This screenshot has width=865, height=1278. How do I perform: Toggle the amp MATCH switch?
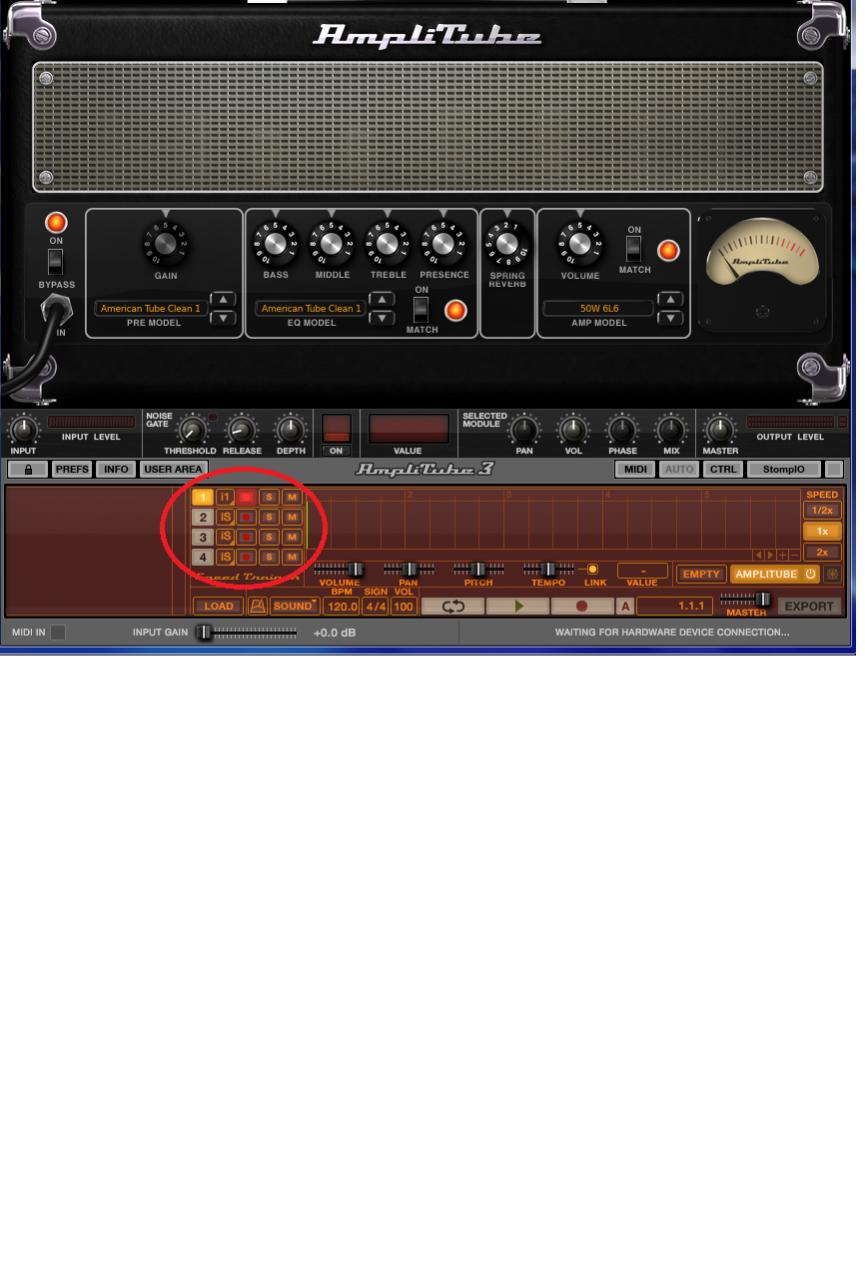pos(634,249)
